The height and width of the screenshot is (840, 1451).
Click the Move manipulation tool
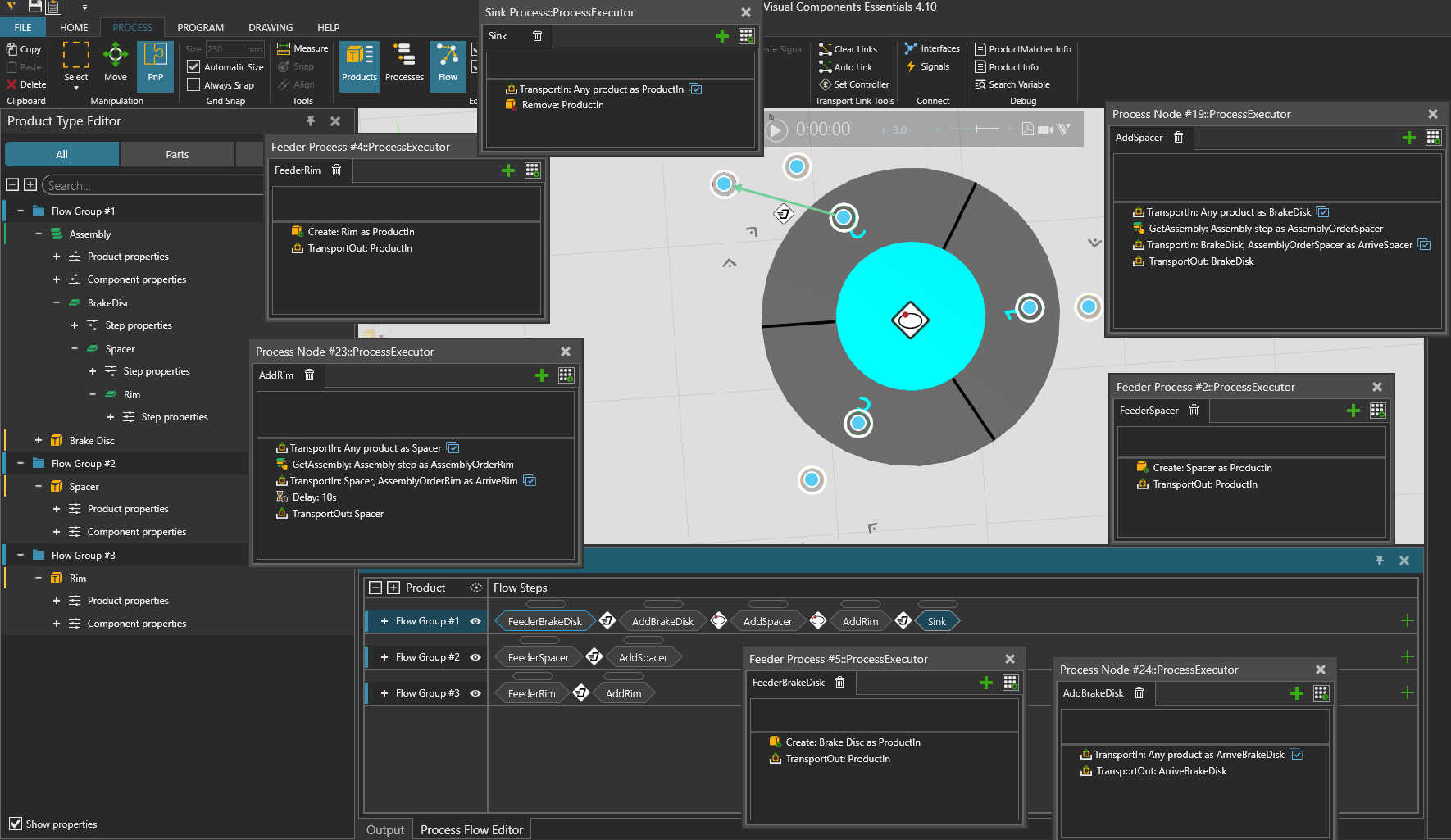tap(116, 63)
